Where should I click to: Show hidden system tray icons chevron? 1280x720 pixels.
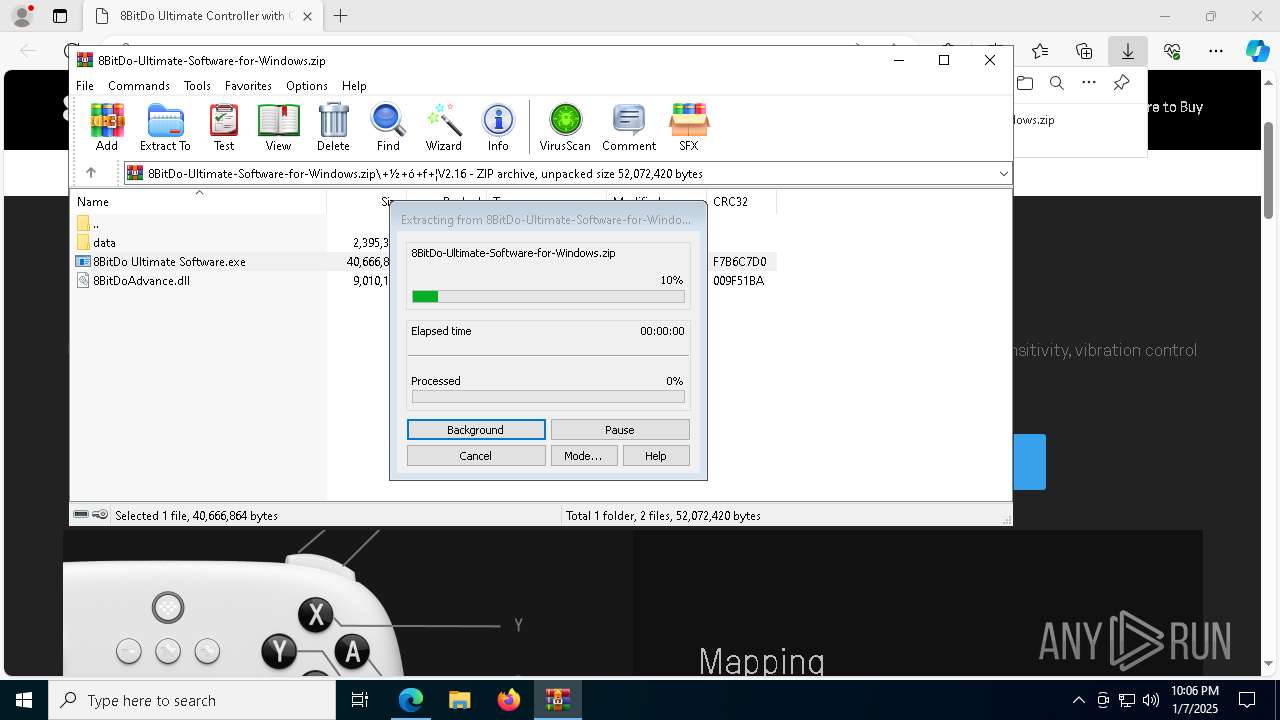point(1078,700)
